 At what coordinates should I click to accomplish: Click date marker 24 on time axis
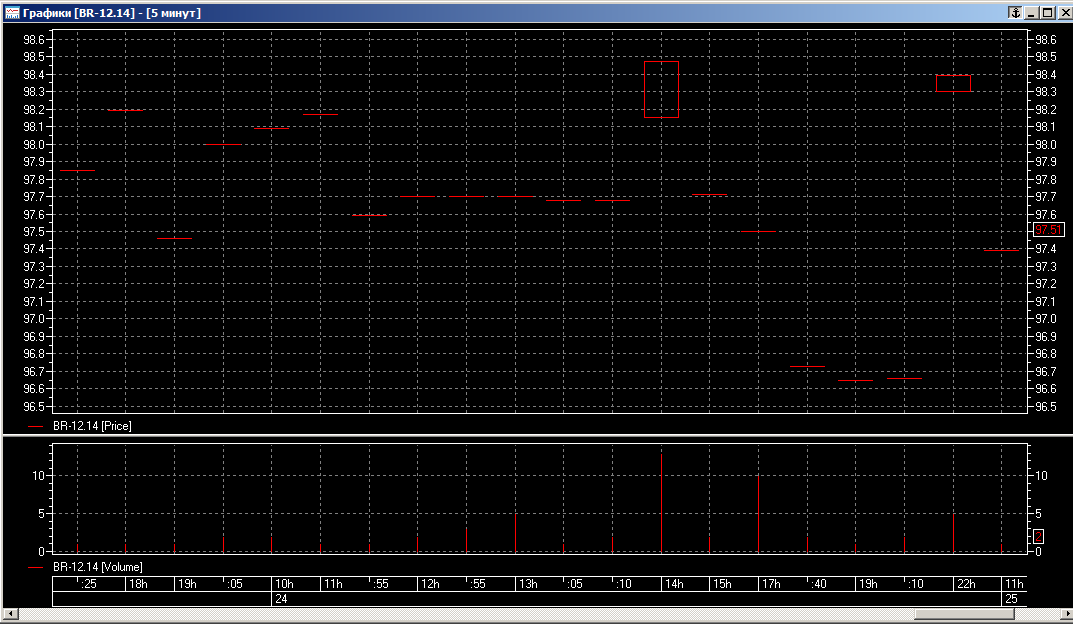(282, 599)
